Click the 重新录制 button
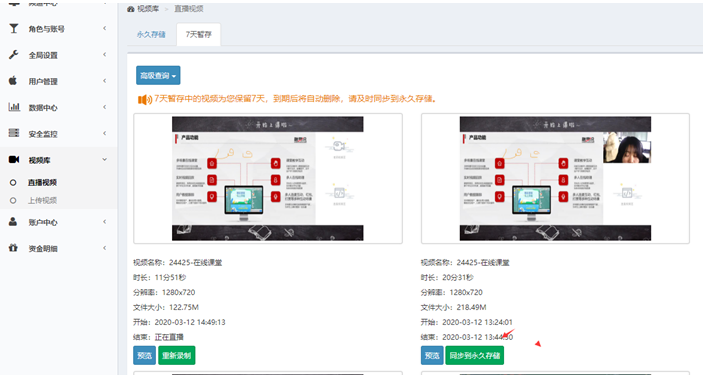 point(177,355)
